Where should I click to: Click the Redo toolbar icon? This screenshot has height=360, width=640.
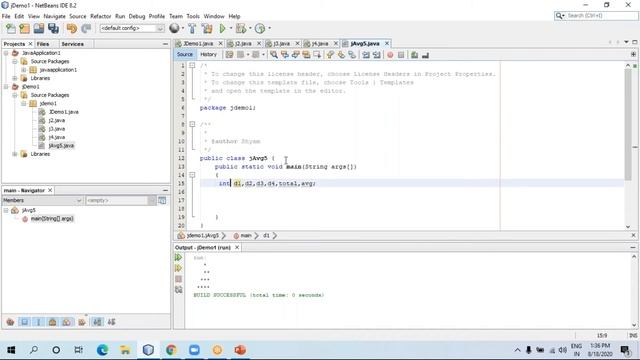tap(86, 29)
